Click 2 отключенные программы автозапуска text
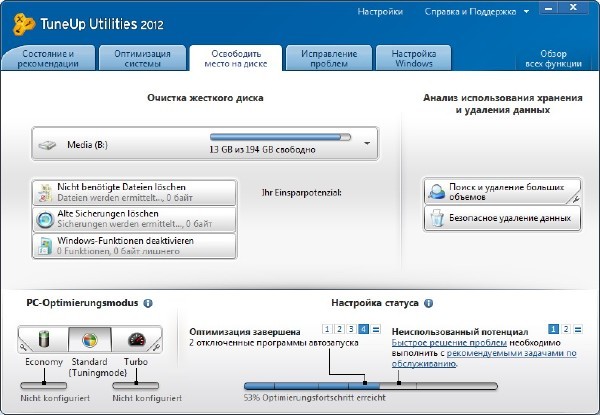The height and width of the screenshot is (415, 600). click(x=274, y=343)
